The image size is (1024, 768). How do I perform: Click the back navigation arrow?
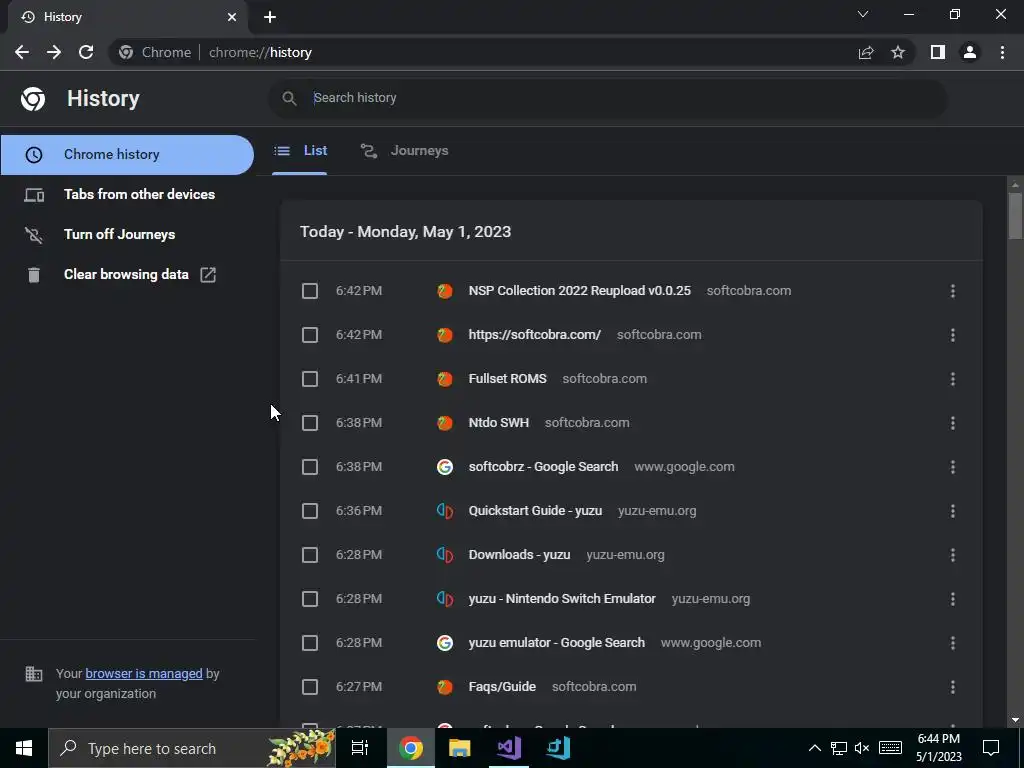pos(22,52)
